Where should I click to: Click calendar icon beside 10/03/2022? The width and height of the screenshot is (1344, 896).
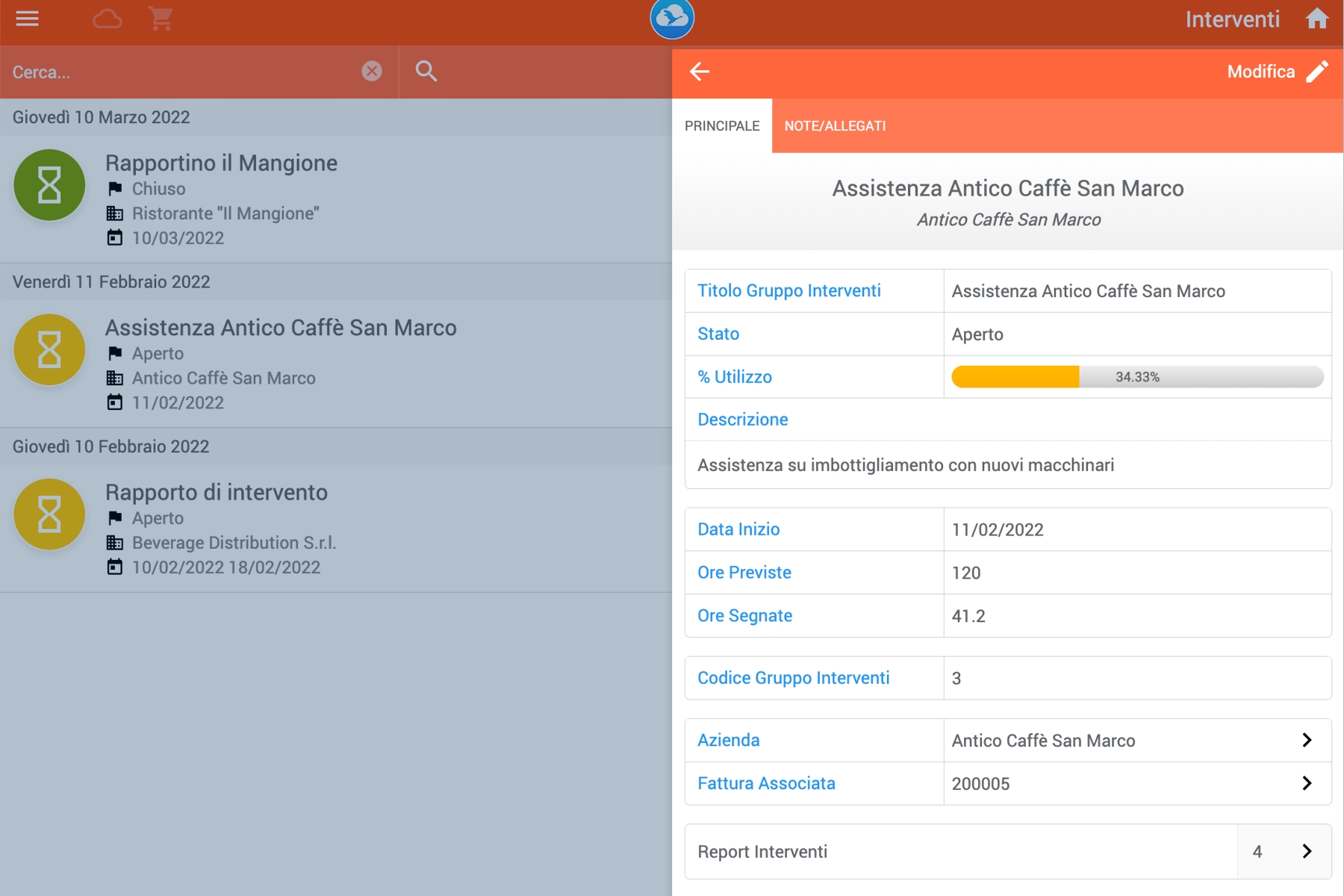click(114, 238)
